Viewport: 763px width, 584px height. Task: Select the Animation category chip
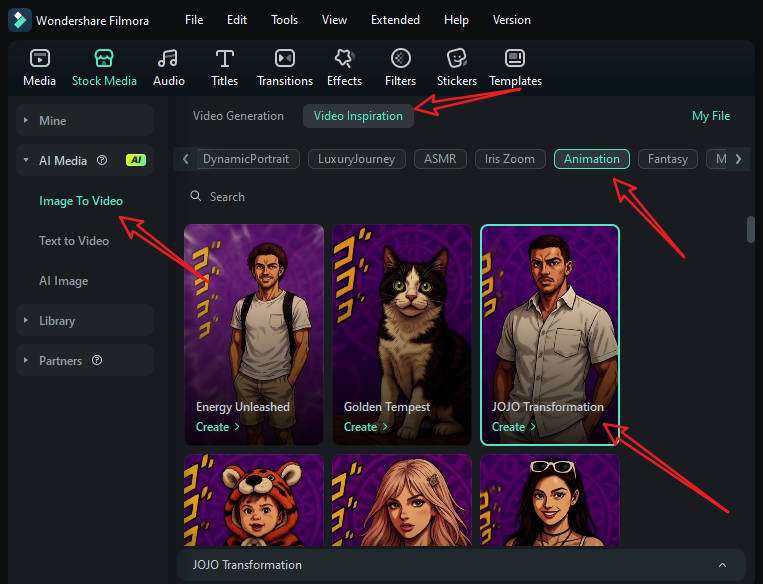(592, 159)
